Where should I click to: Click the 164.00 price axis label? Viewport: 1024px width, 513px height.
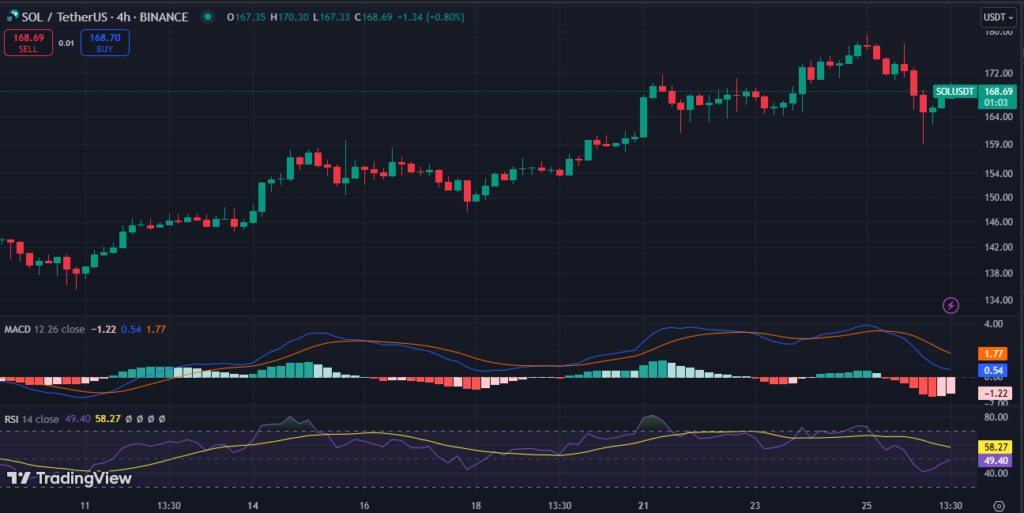999,117
